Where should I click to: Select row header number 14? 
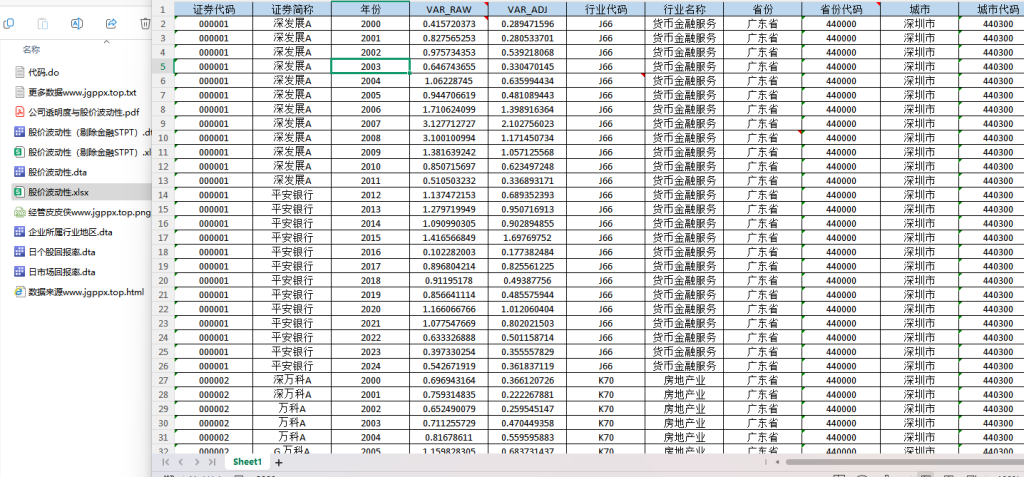[163, 195]
